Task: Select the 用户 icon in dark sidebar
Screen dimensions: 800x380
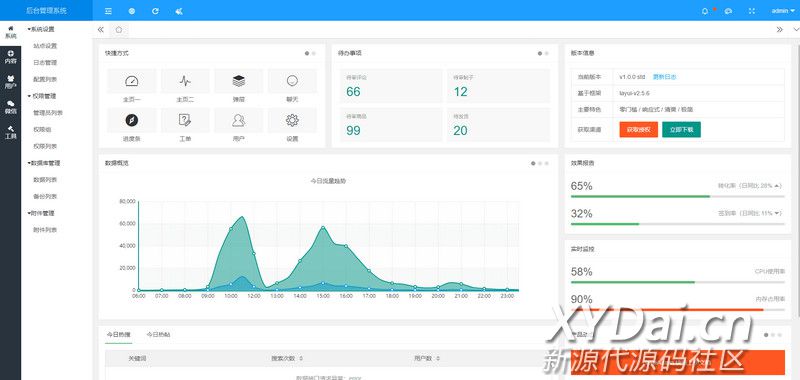Action: [x=10, y=82]
